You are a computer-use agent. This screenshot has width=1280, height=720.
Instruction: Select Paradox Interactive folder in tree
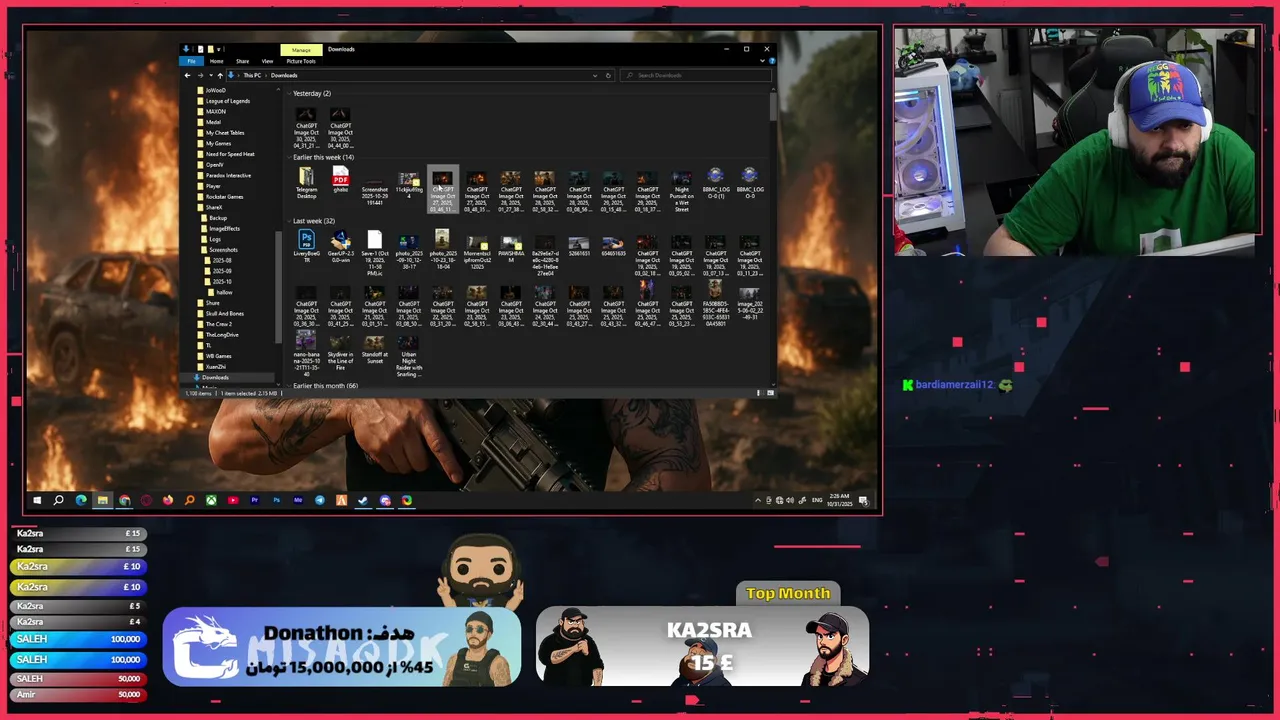pos(228,175)
